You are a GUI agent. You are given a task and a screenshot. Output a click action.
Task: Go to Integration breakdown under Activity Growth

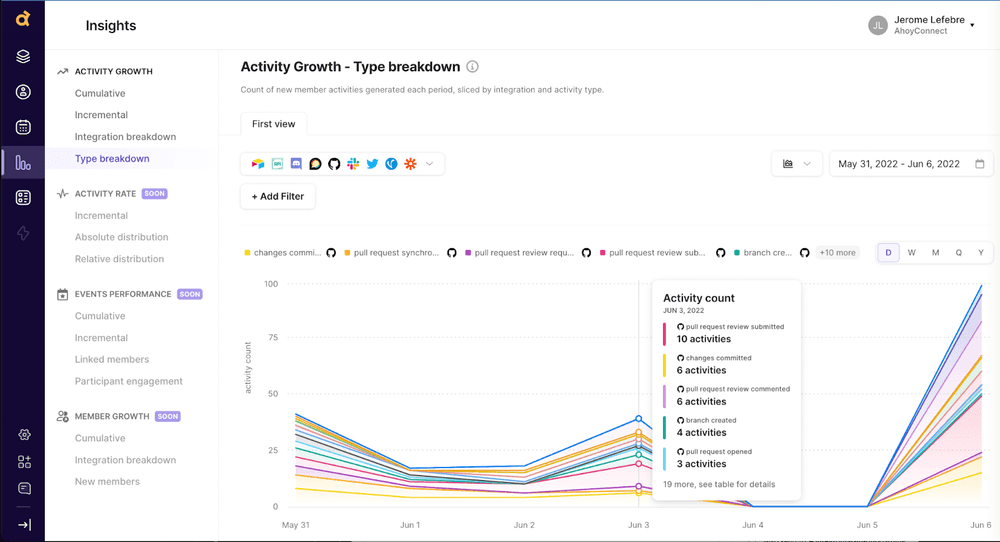click(x=125, y=137)
